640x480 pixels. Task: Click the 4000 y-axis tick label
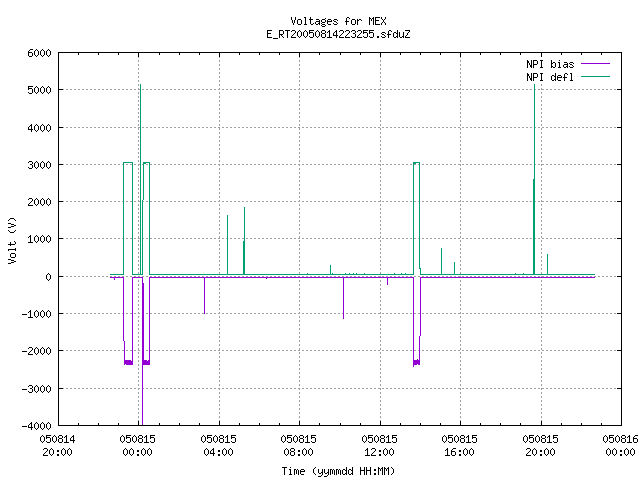[39, 128]
